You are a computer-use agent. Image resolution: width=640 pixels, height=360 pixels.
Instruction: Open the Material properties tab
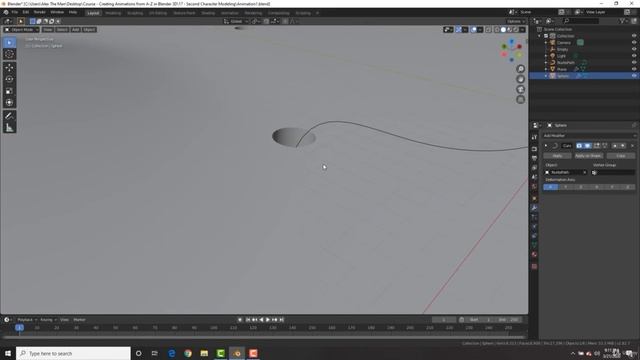[534, 254]
